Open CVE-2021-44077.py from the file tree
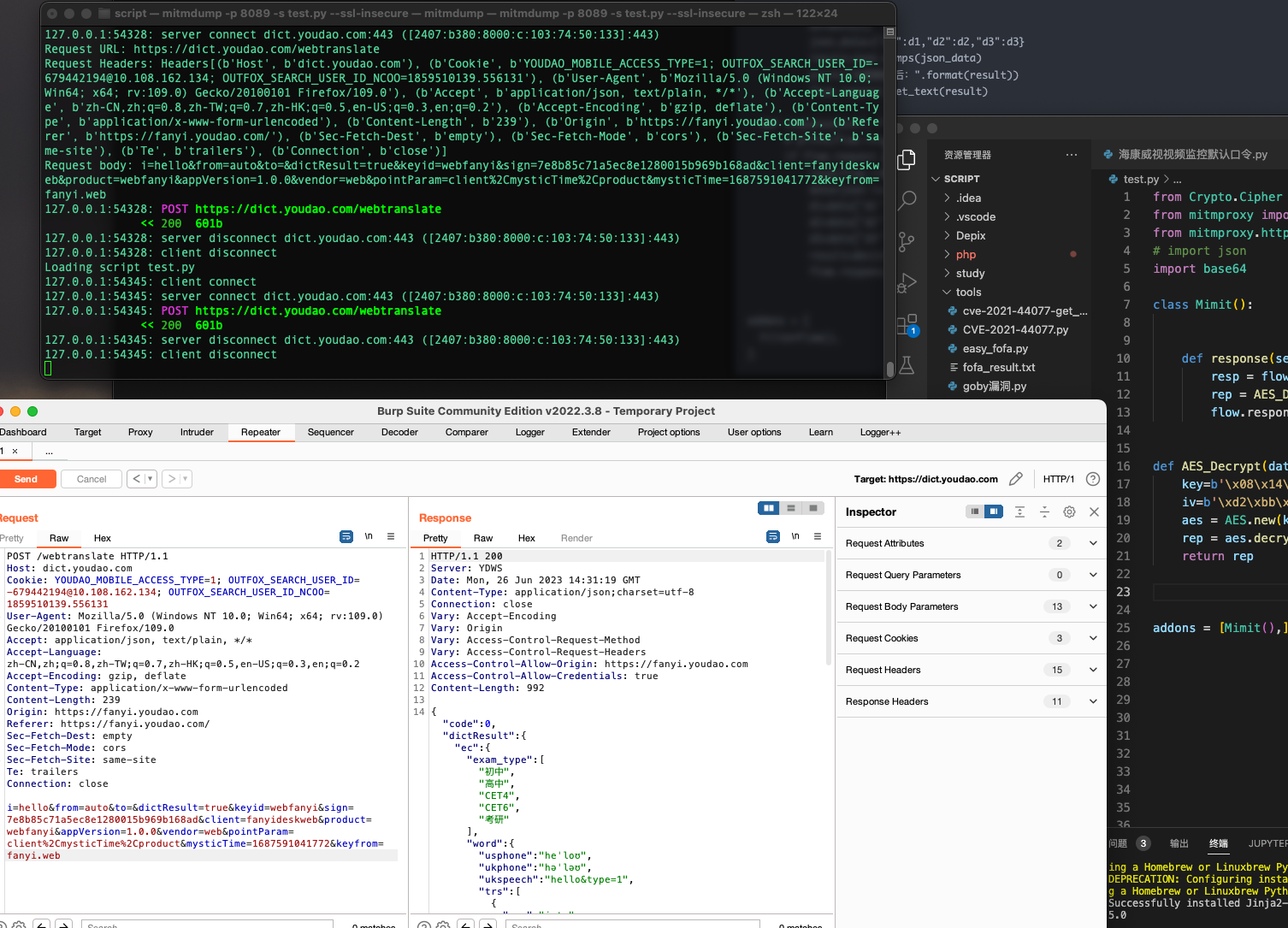 (x=1016, y=329)
